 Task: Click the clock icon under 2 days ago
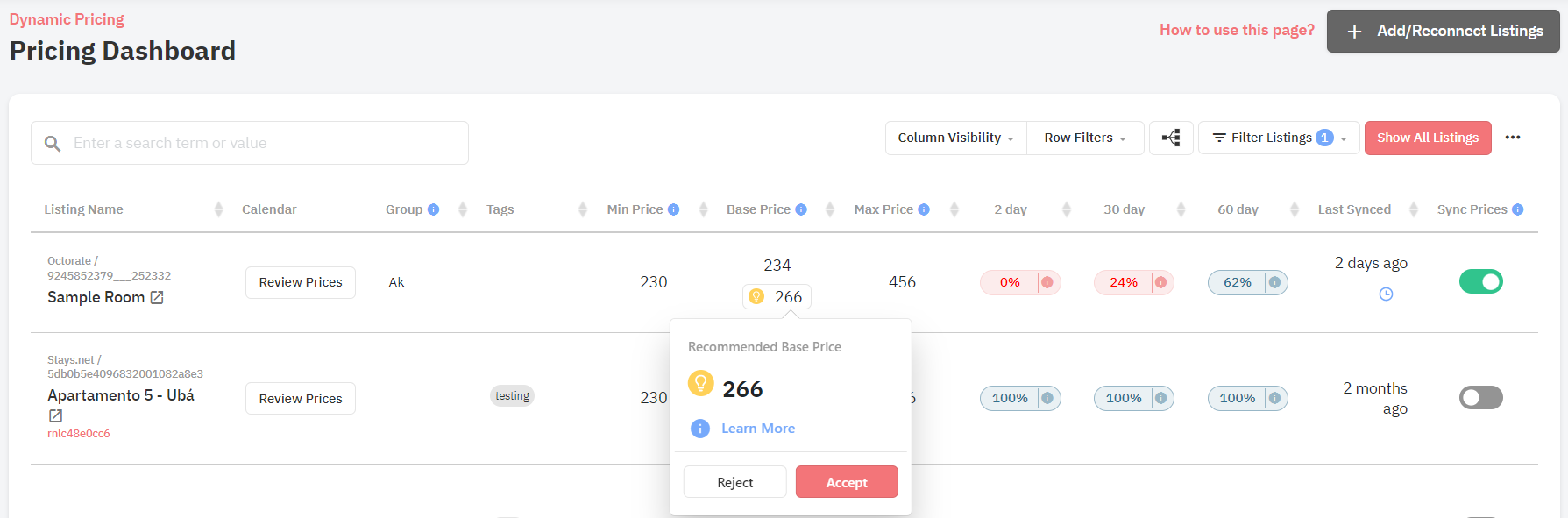[1386, 294]
